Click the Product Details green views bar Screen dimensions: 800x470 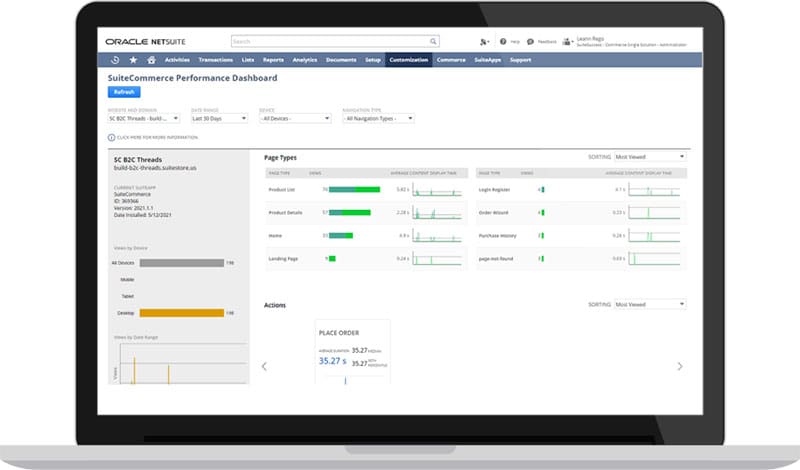tap(349, 212)
